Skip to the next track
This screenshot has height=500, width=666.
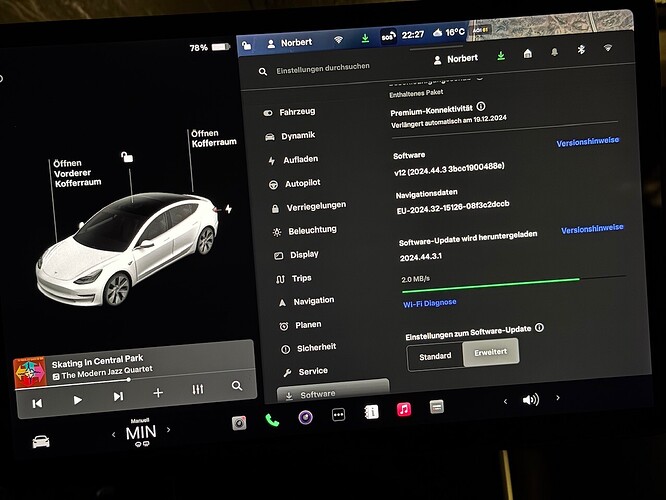point(118,397)
